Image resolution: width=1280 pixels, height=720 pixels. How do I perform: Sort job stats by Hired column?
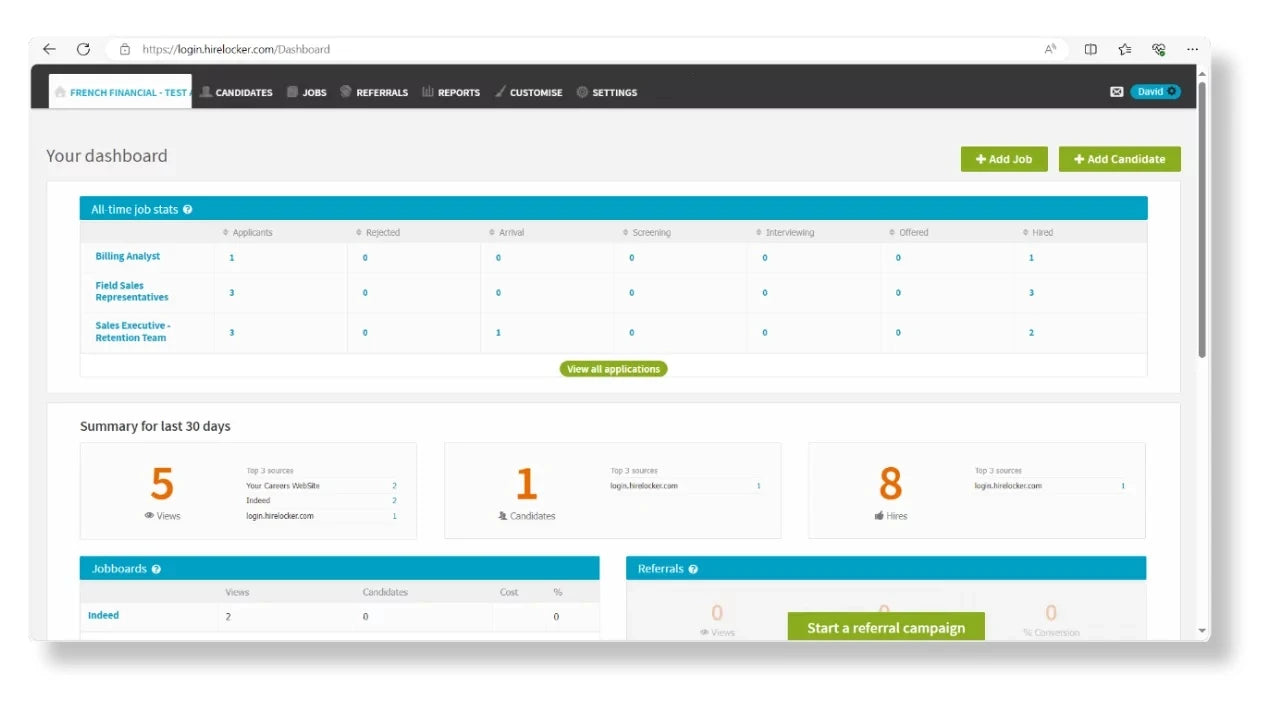click(x=1041, y=233)
